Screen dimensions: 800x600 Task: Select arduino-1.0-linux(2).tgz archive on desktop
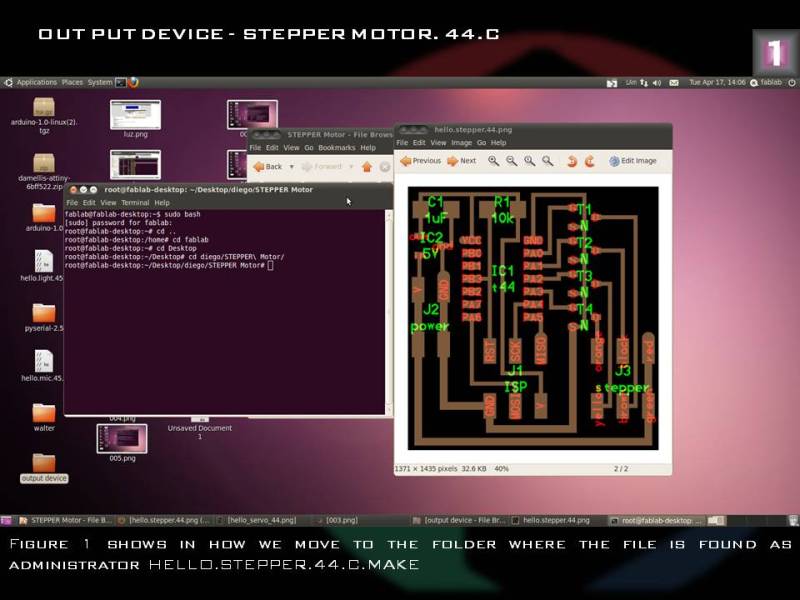(44, 116)
